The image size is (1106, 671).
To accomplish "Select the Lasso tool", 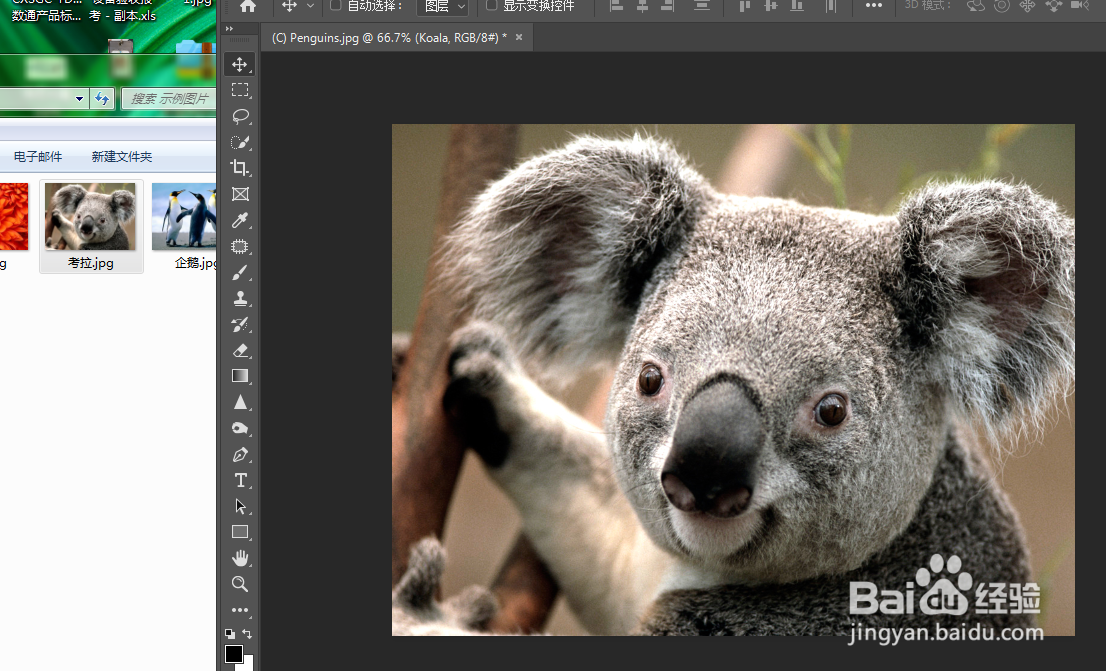I will (x=240, y=116).
